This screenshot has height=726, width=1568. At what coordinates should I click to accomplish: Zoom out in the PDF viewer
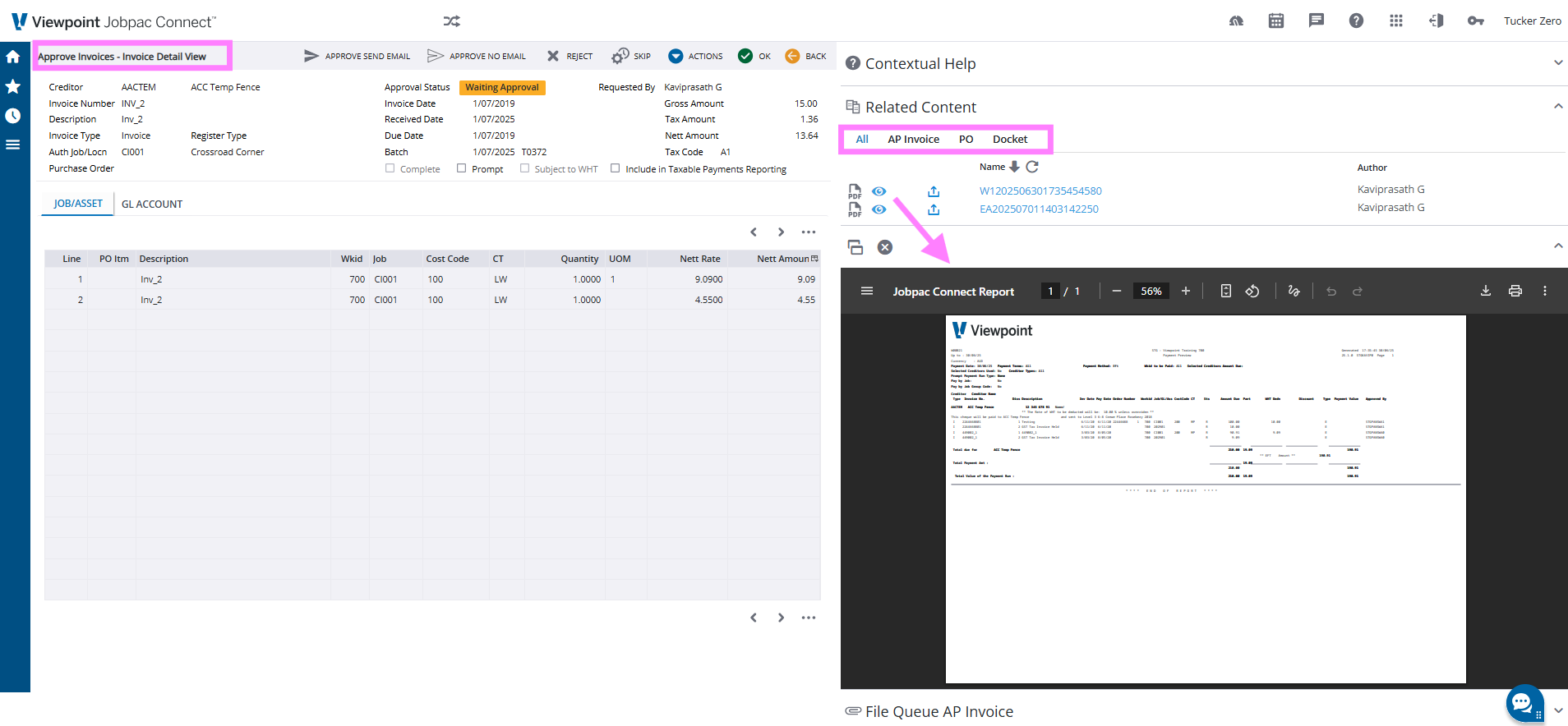pyautogui.click(x=1117, y=291)
